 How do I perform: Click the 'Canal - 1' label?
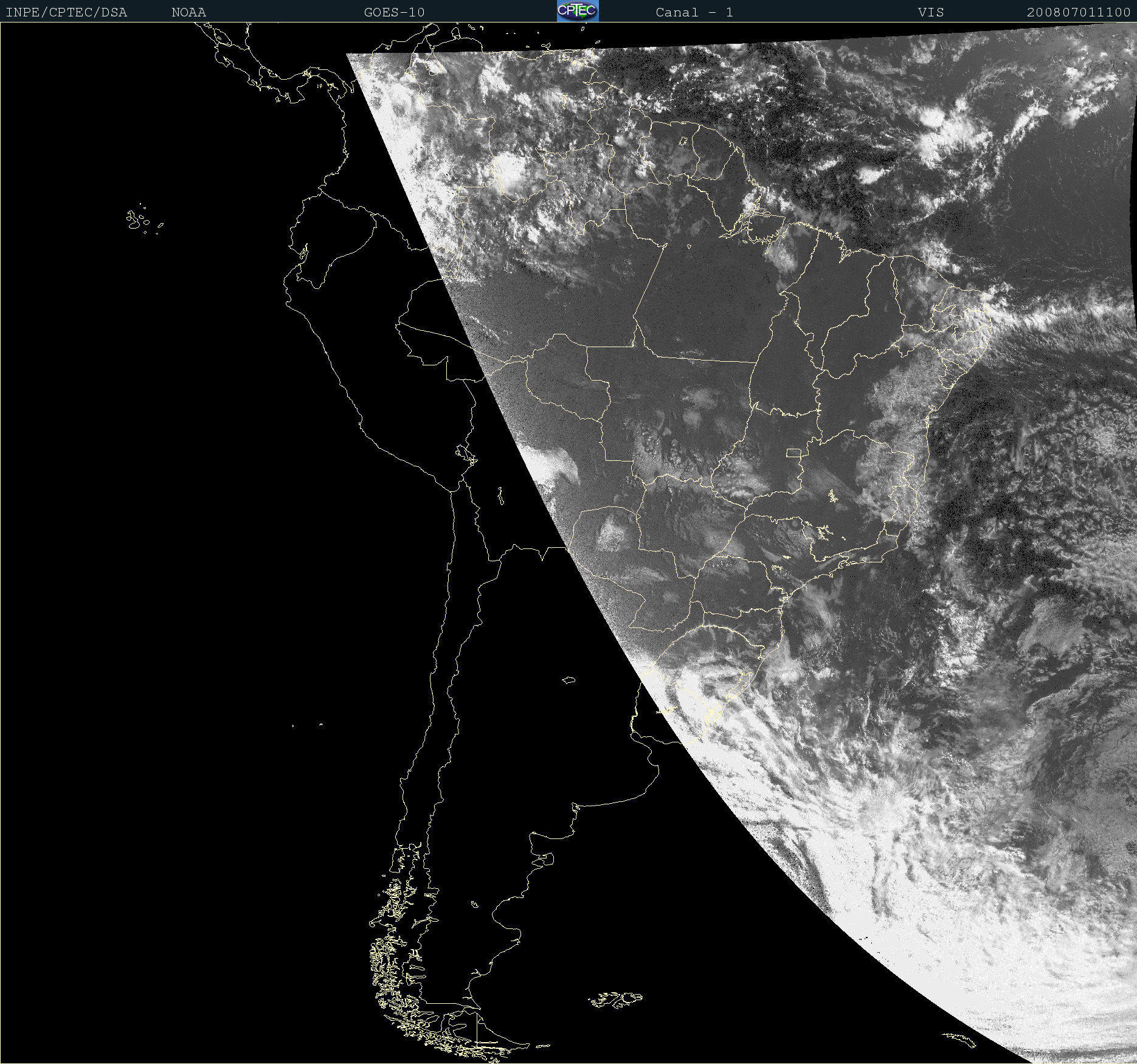pyautogui.click(x=694, y=12)
